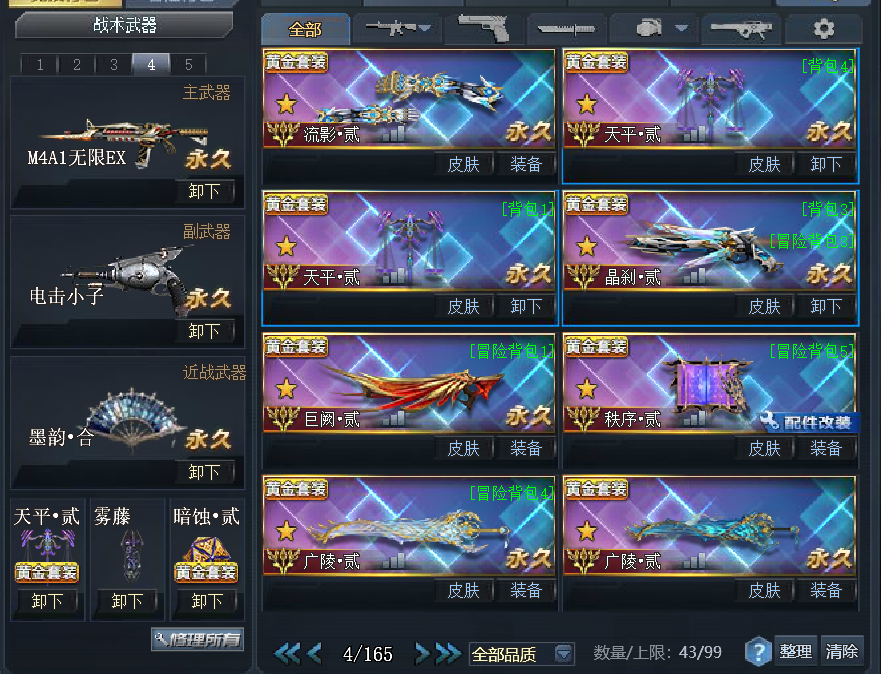This screenshot has height=674, width=881.
Task: Switch to backpack slot 5
Action: 189,64
